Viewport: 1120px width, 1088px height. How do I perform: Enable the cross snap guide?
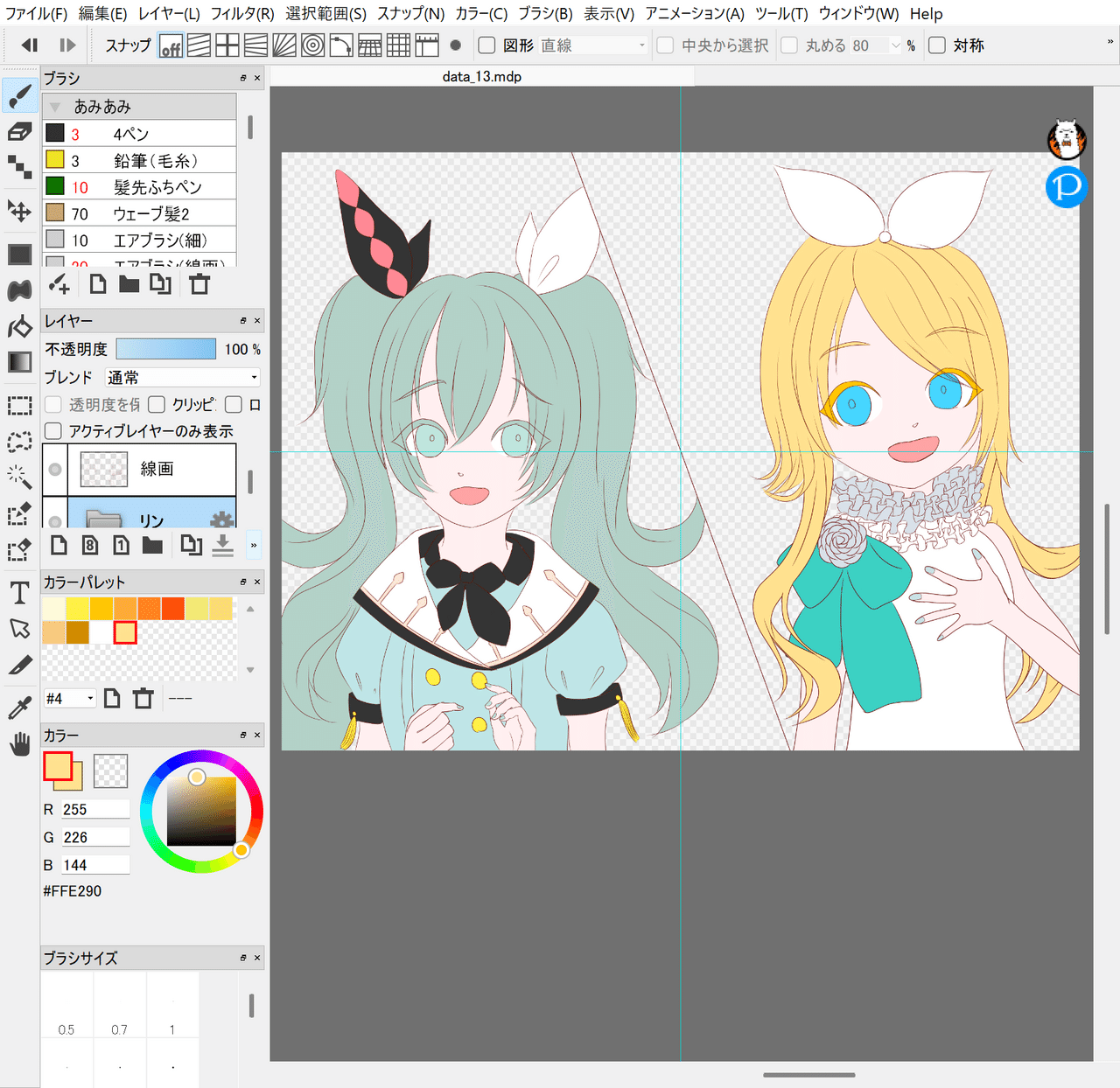coord(227,45)
